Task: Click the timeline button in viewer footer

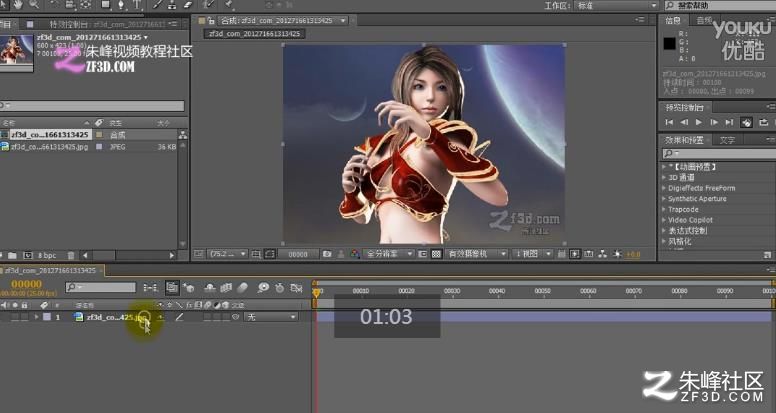Action: [588, 254]
